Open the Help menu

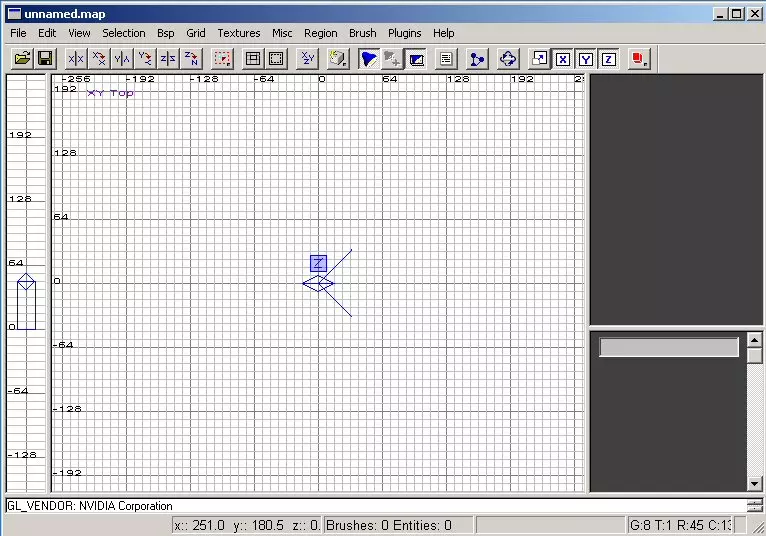click(x=444, y=33)
